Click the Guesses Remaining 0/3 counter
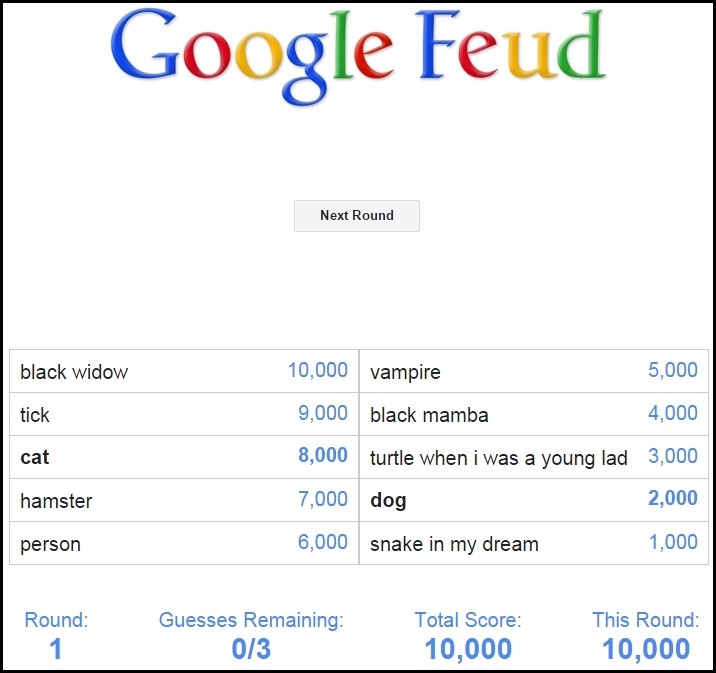The width and height of the screenshot is (716, 673). tap(251, 649)
